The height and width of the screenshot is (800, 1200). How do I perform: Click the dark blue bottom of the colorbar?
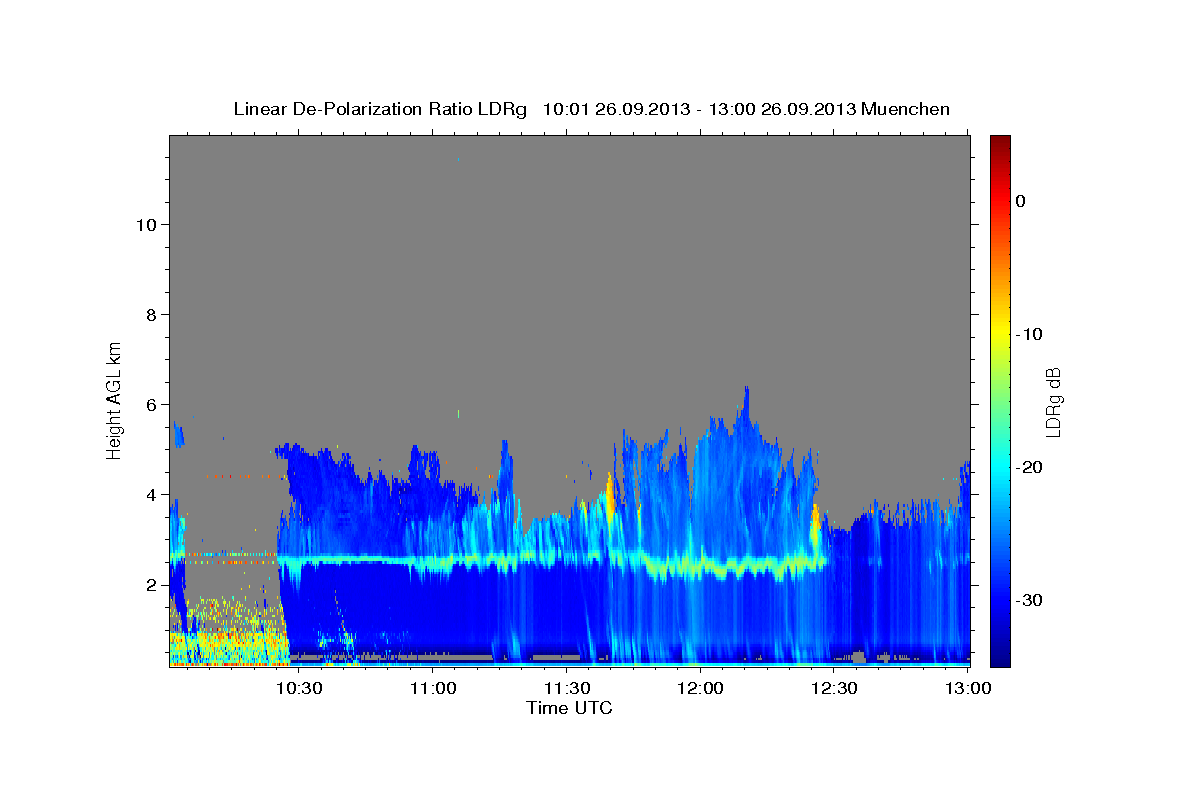coord(1000,655)
